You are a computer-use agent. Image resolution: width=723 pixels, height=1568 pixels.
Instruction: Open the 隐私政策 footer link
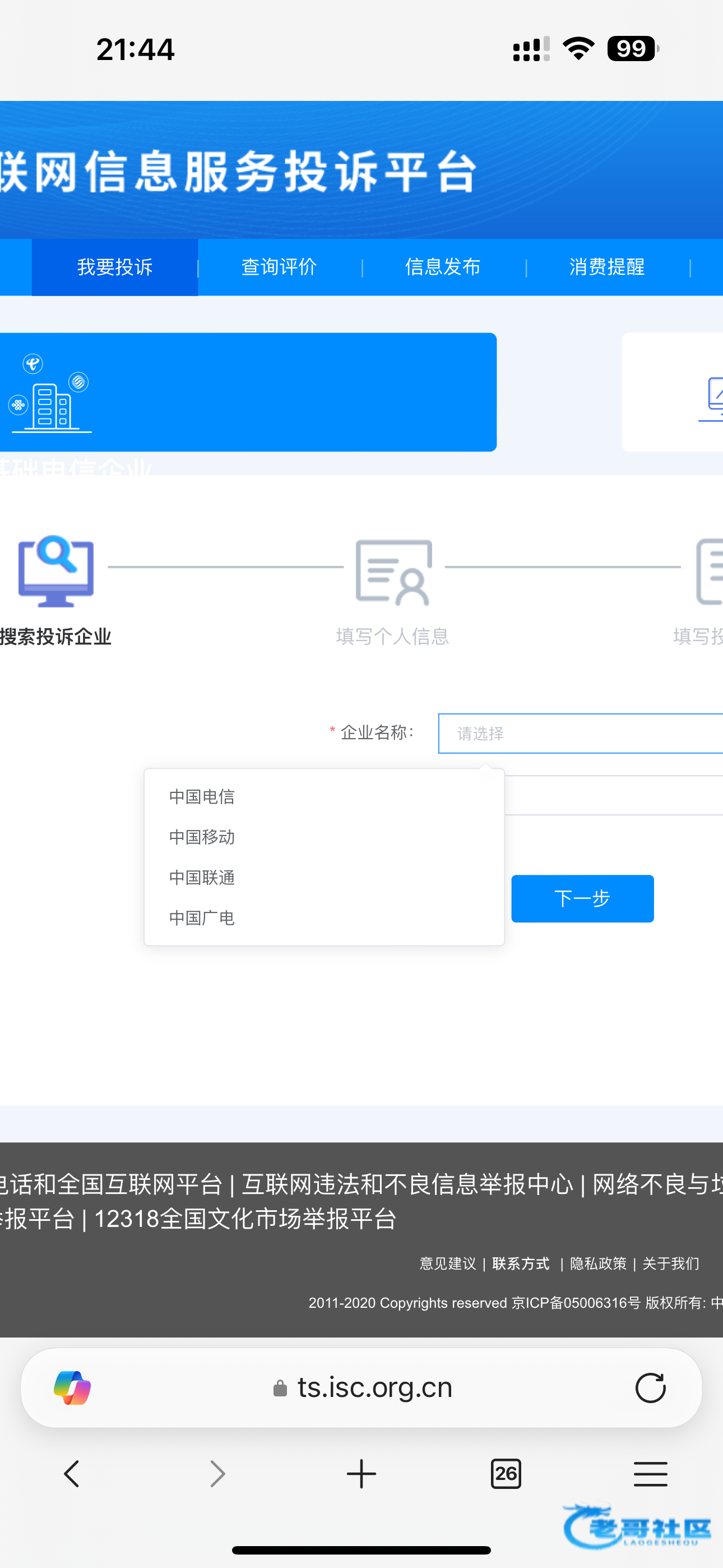click(597, 1263)
